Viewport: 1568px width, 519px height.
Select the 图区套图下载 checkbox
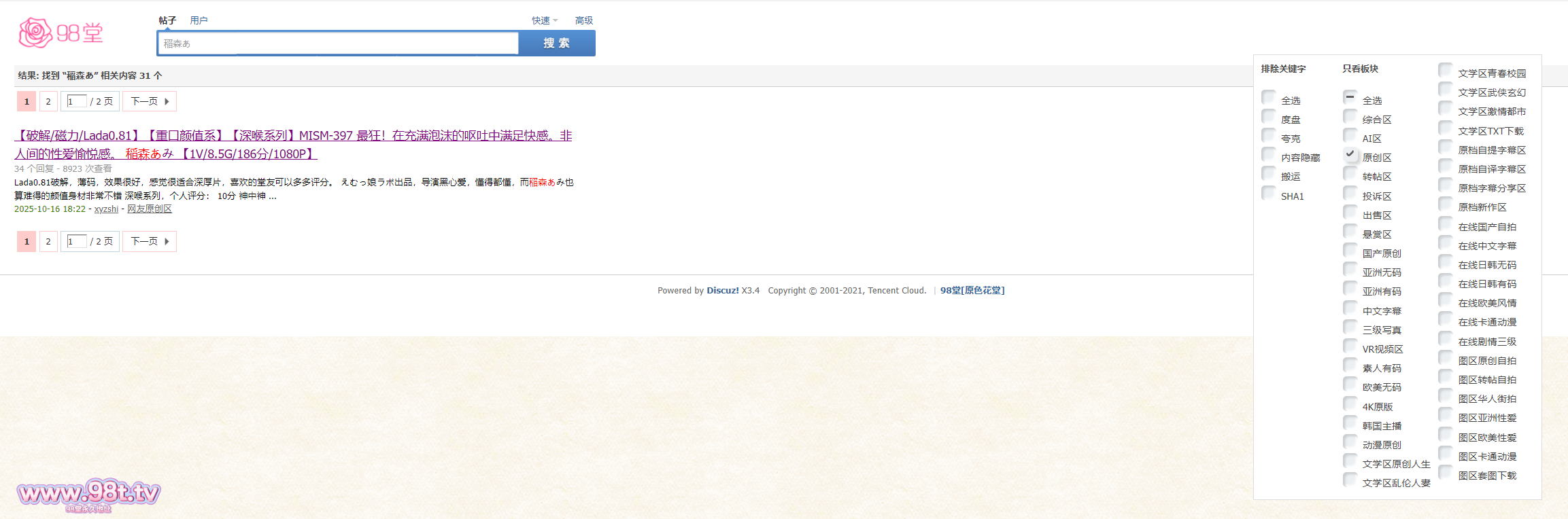click(x=1446, y=472)
